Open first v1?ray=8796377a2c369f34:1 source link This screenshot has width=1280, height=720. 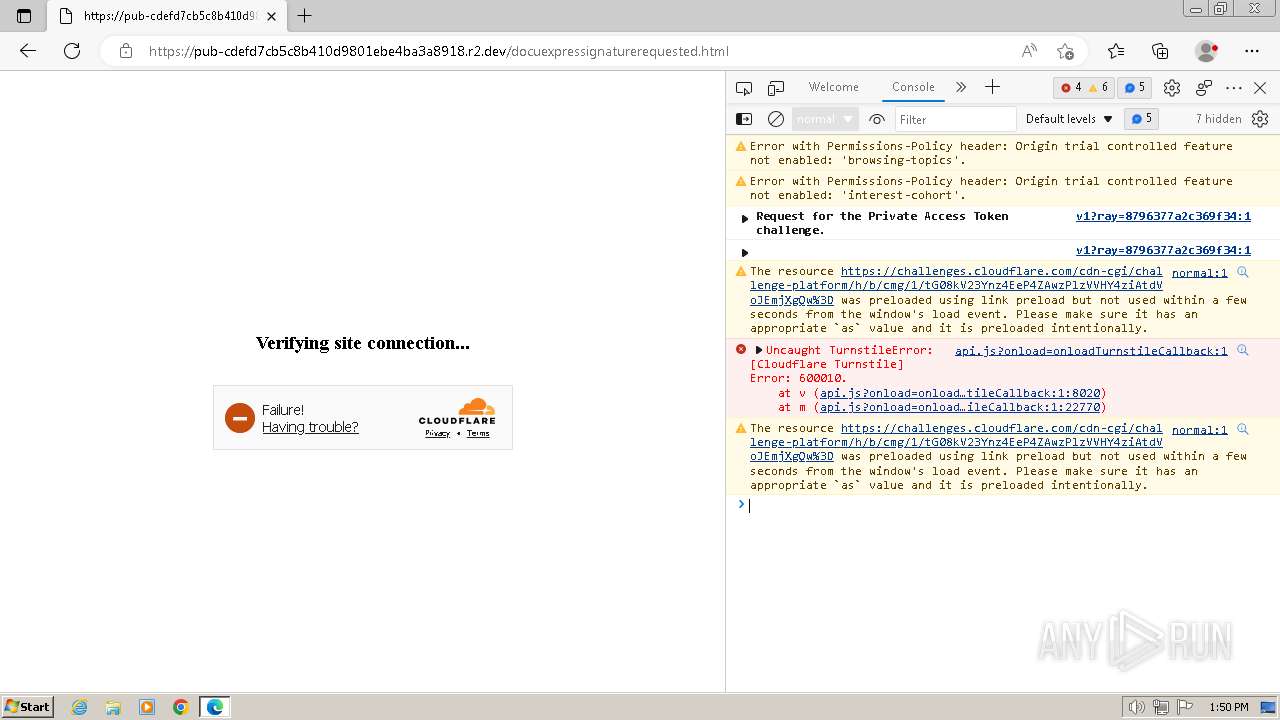[x=1163, y=216]
